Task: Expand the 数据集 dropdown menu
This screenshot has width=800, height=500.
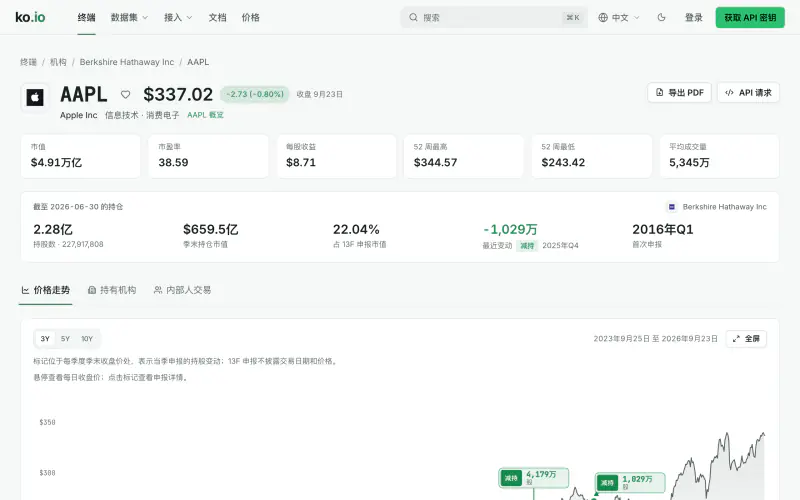Action: pyautogui.click(x=130, y=17)
